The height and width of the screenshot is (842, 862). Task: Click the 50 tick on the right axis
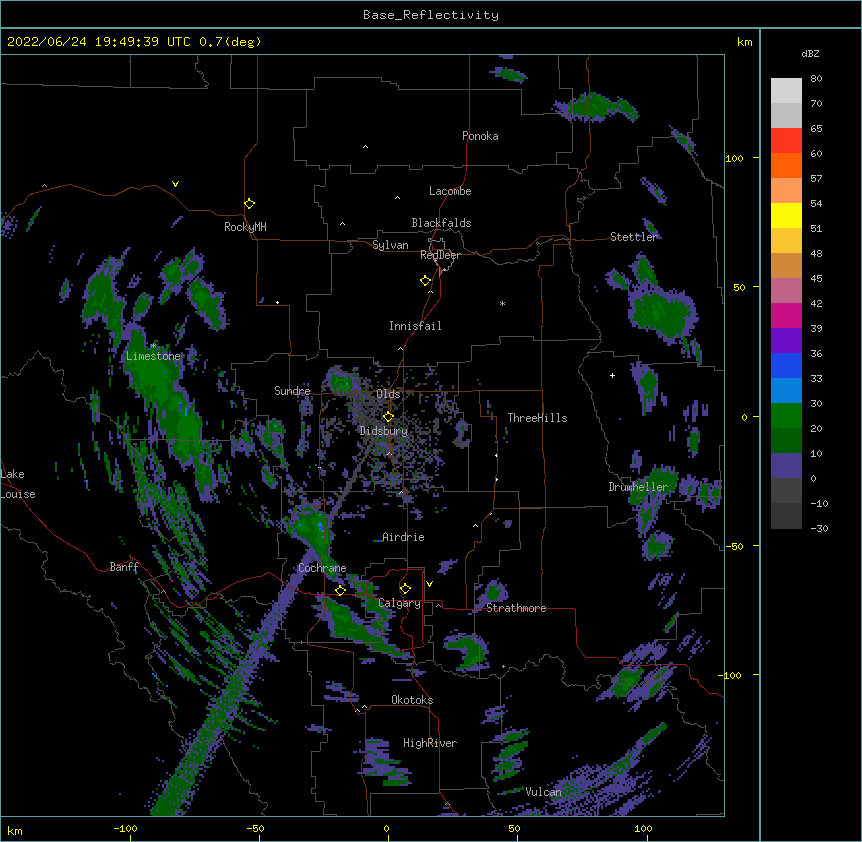tap(739, 287)
